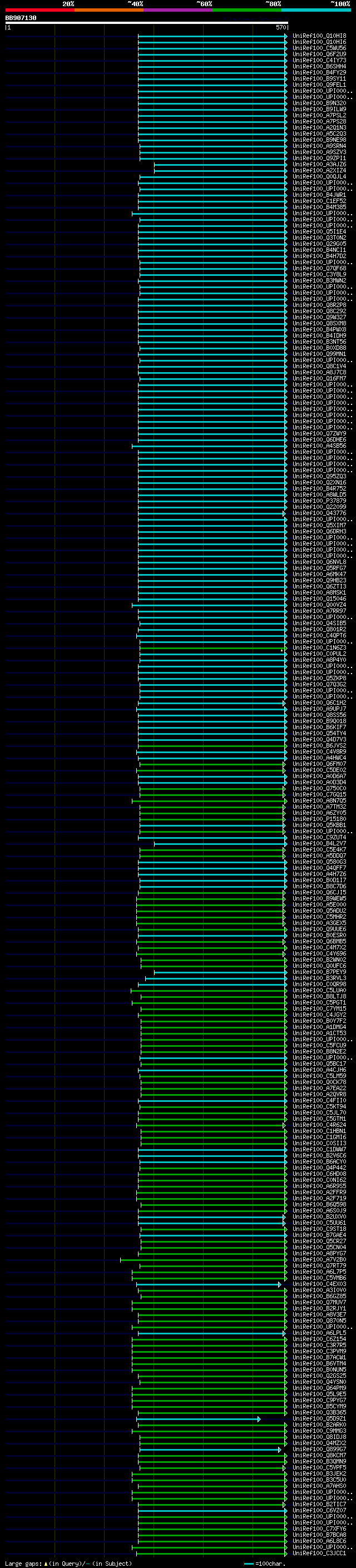Open hit UniRef100_C4IY73
This screenshot has width=356, height=1568.
pyautogui.click(x=319, y=60)
